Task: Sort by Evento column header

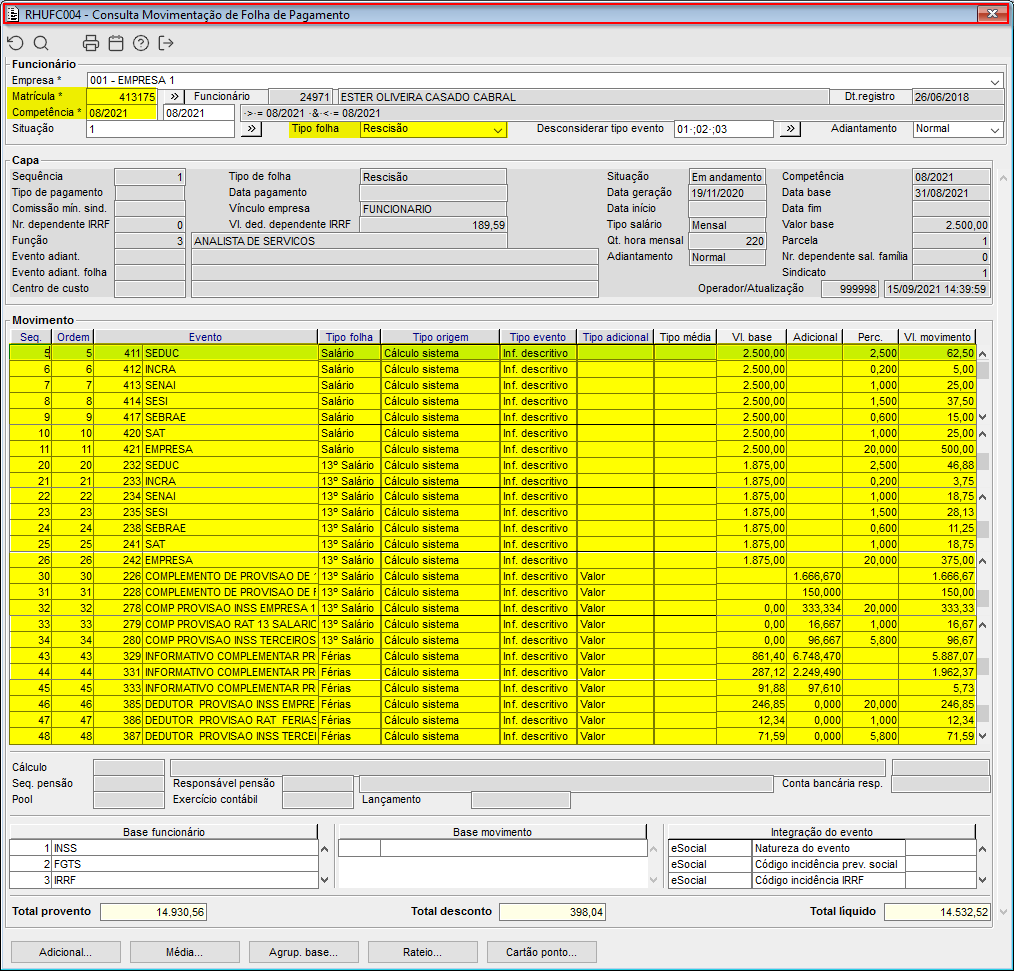Action: (205, 337)
